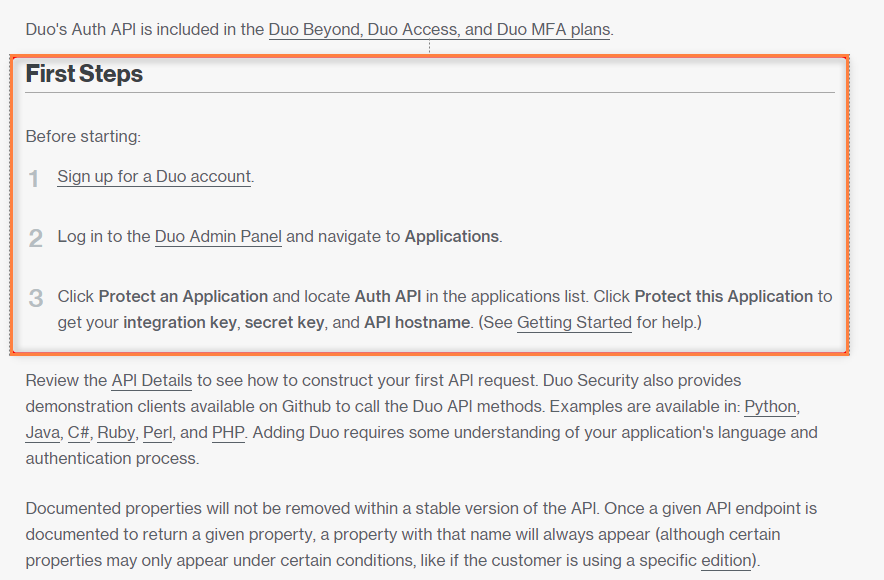Open the Duo Beyond, Access, MFA plans link

[x=439, y=29]
